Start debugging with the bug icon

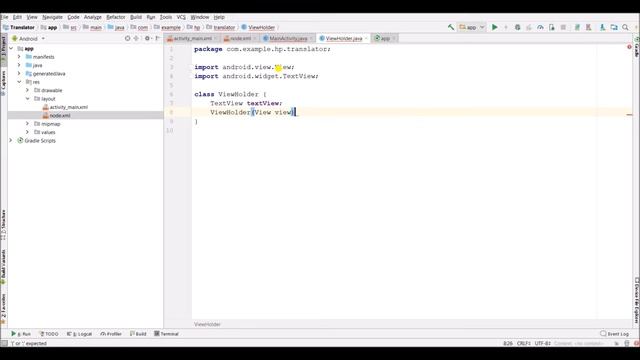[518, 27]
